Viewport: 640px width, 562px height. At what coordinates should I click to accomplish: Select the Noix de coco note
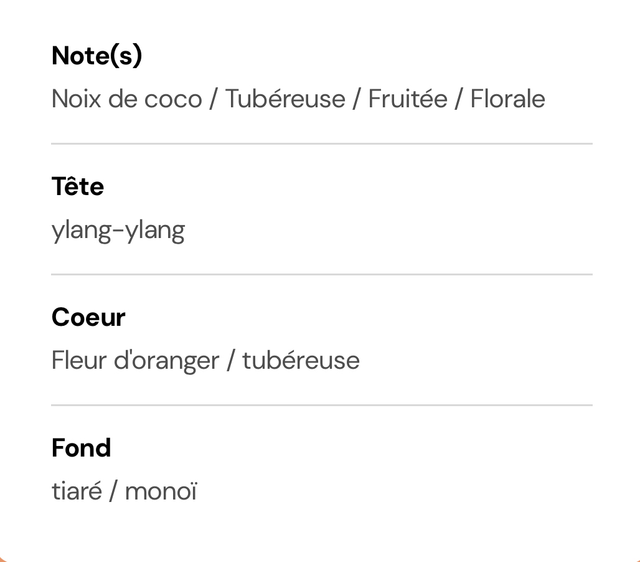point(127,99)
